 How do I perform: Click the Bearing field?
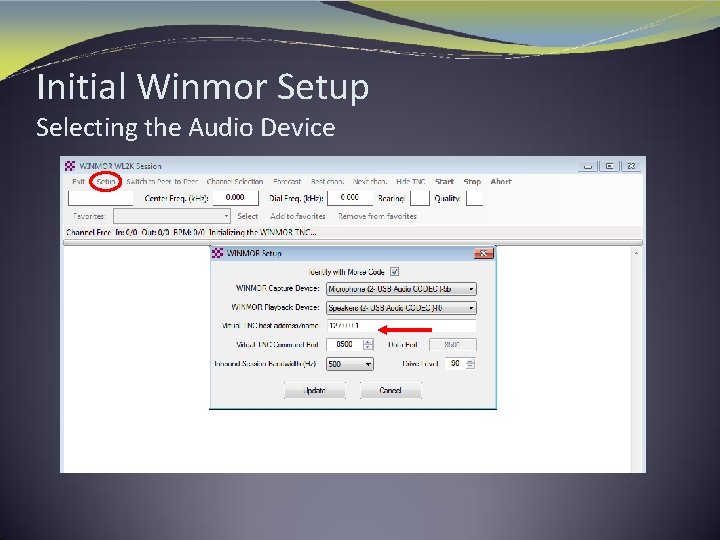tap(419, 198)
